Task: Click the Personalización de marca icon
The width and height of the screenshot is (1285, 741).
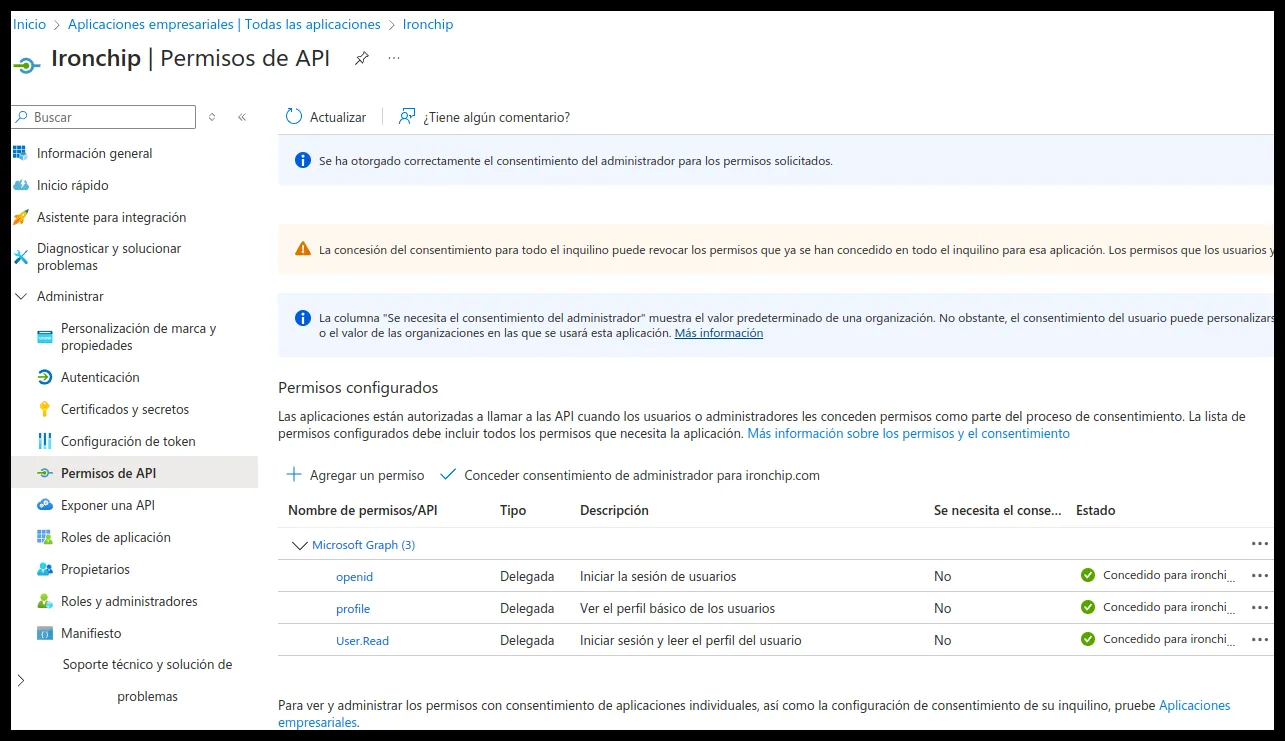Action: 44,337
